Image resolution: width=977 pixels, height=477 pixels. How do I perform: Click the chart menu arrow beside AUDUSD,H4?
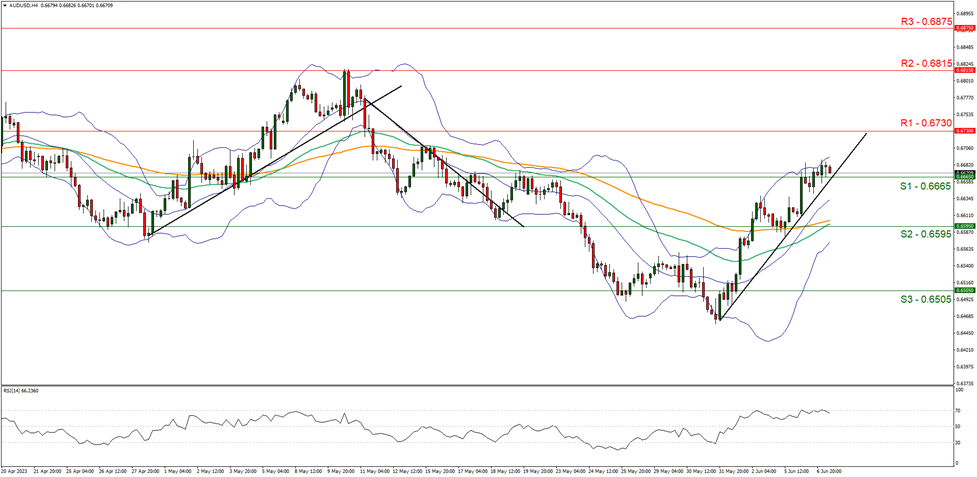5,5
